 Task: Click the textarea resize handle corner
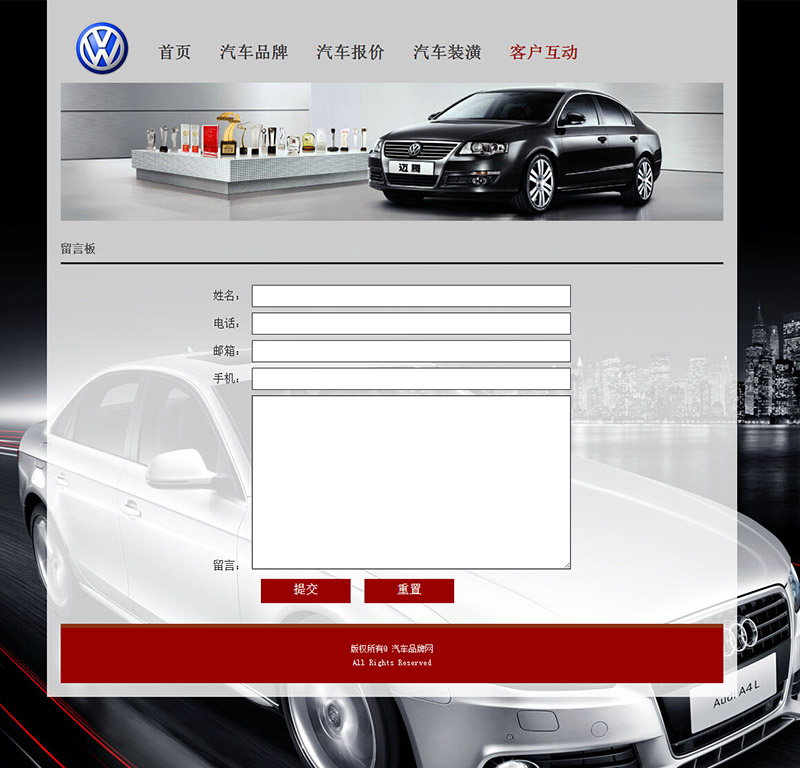[x=566, y=565]
